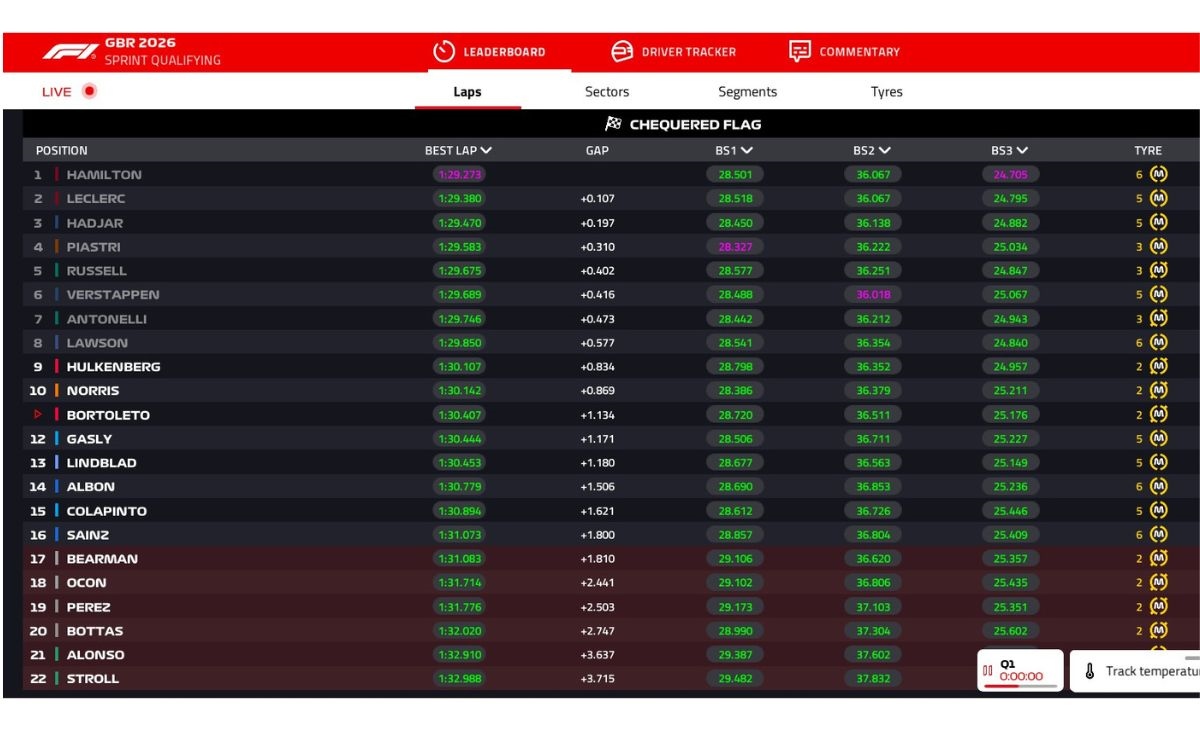Click the Q1 session pause icon
Screen dimensions: 1200x729
(988, 671)
